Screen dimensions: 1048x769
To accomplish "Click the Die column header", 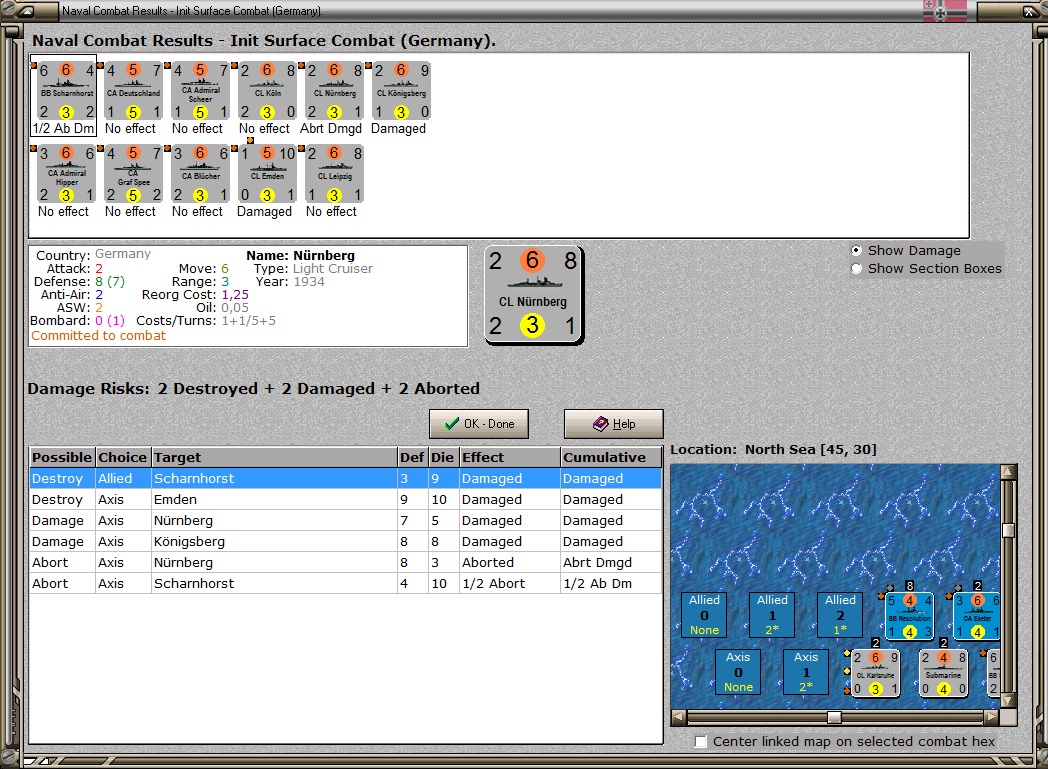I will click(x=442, y=458).
